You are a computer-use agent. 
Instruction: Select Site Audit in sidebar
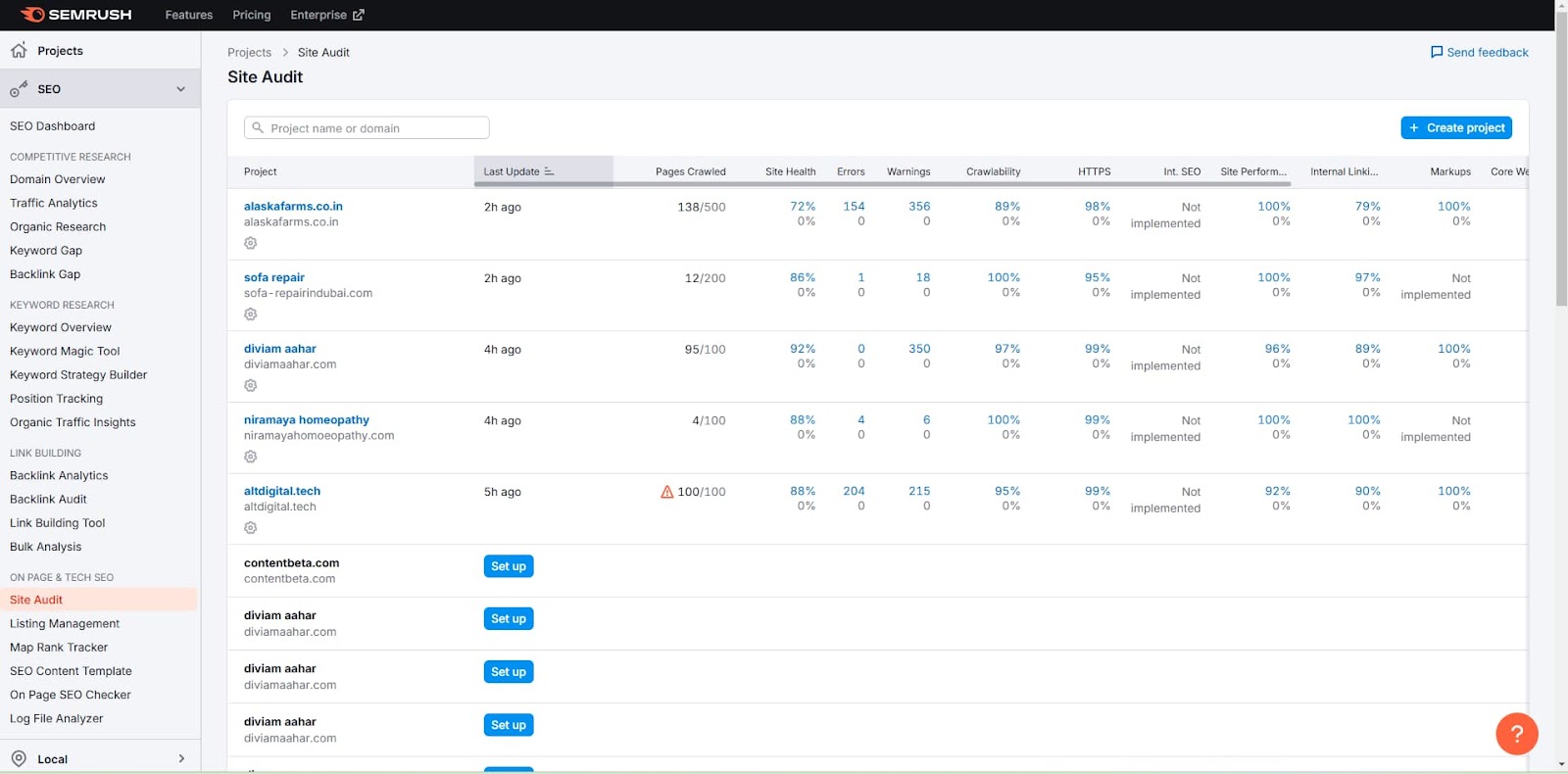pos(98,600)
